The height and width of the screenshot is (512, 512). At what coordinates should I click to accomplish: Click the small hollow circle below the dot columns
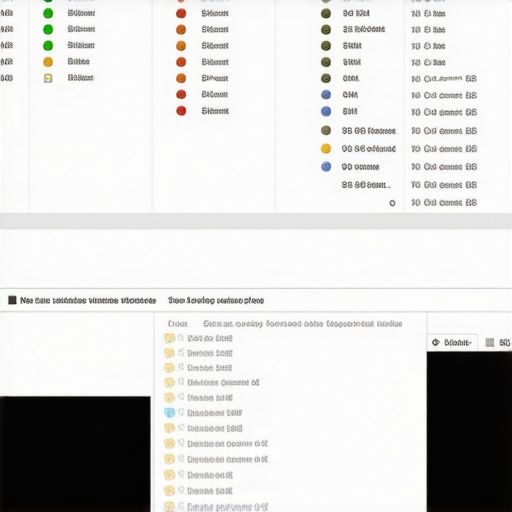click(x=392, y=203)
